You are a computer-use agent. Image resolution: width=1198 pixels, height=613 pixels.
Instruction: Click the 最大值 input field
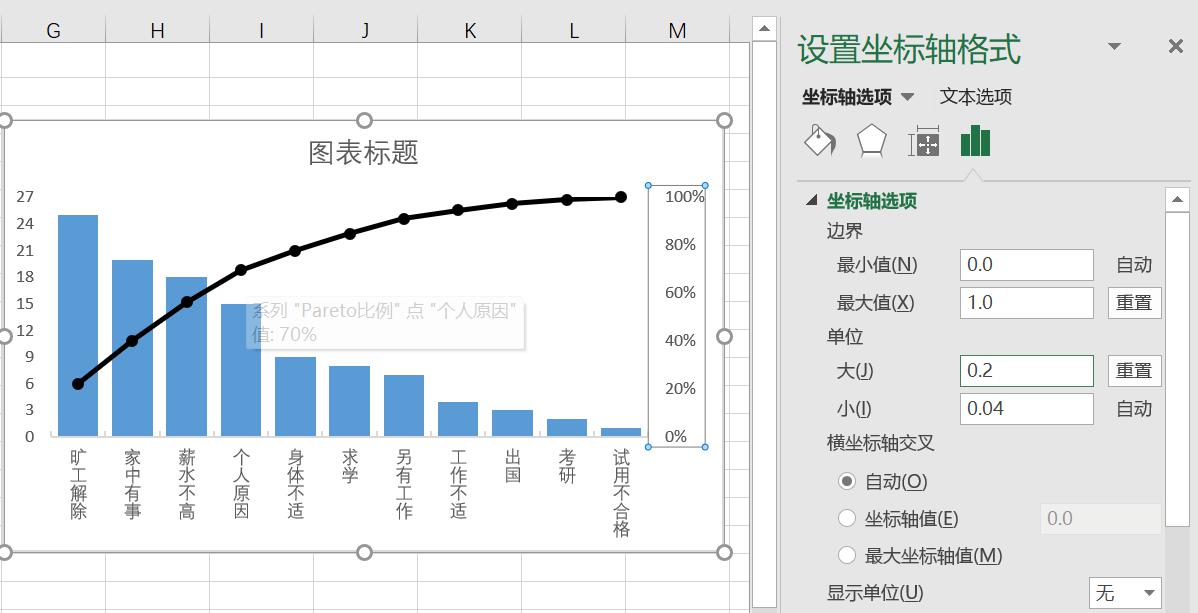[1026, 303]
